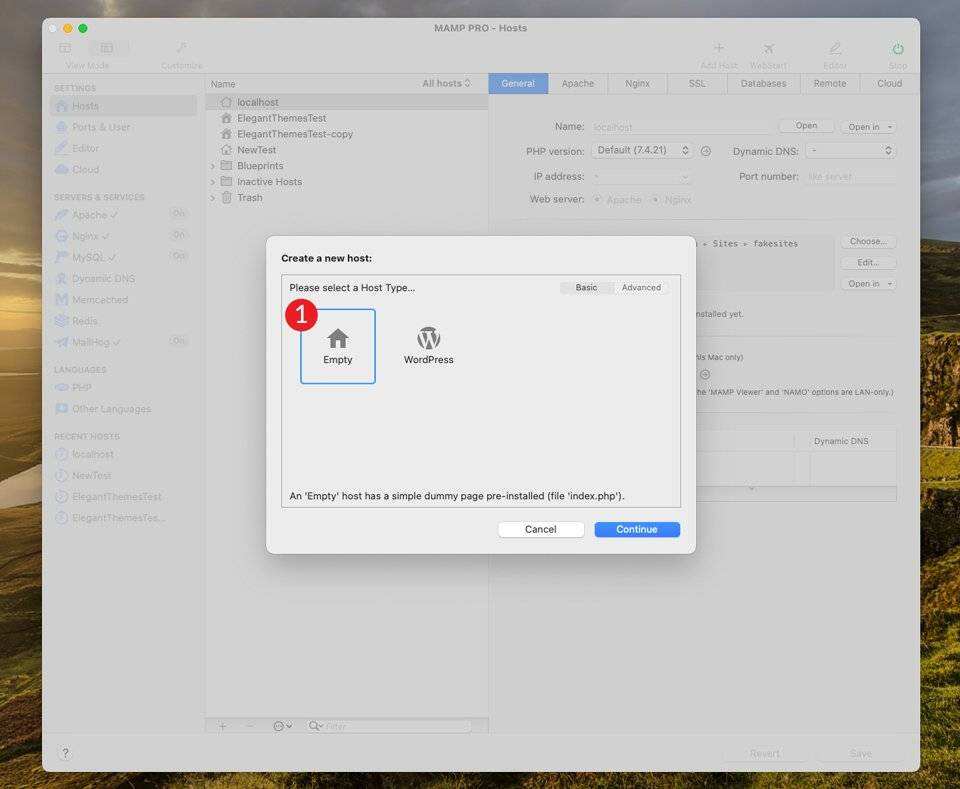
Task: Select the Apache web server radio button
Action: 599,200
